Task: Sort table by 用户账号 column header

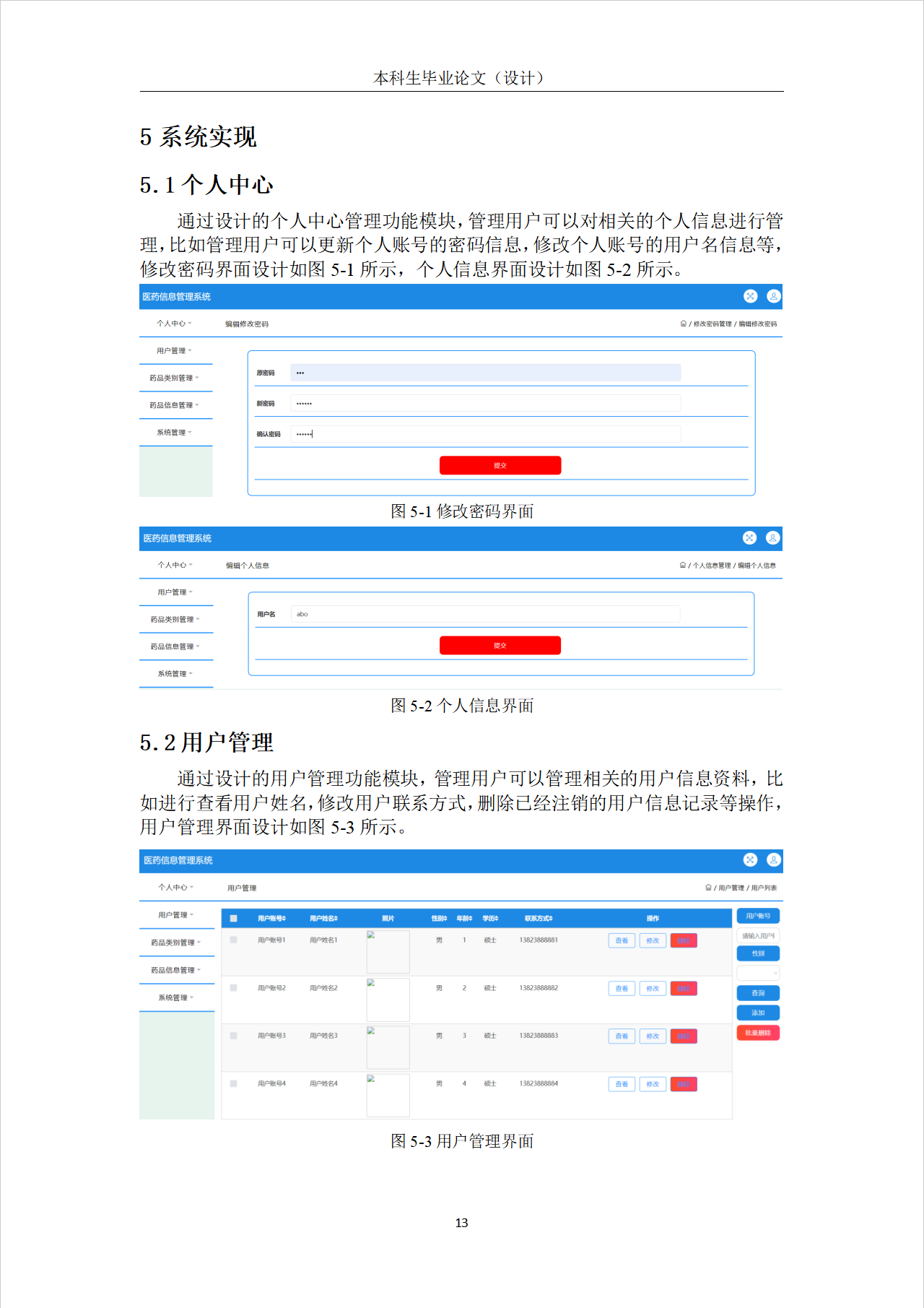Action: (271, 919)
